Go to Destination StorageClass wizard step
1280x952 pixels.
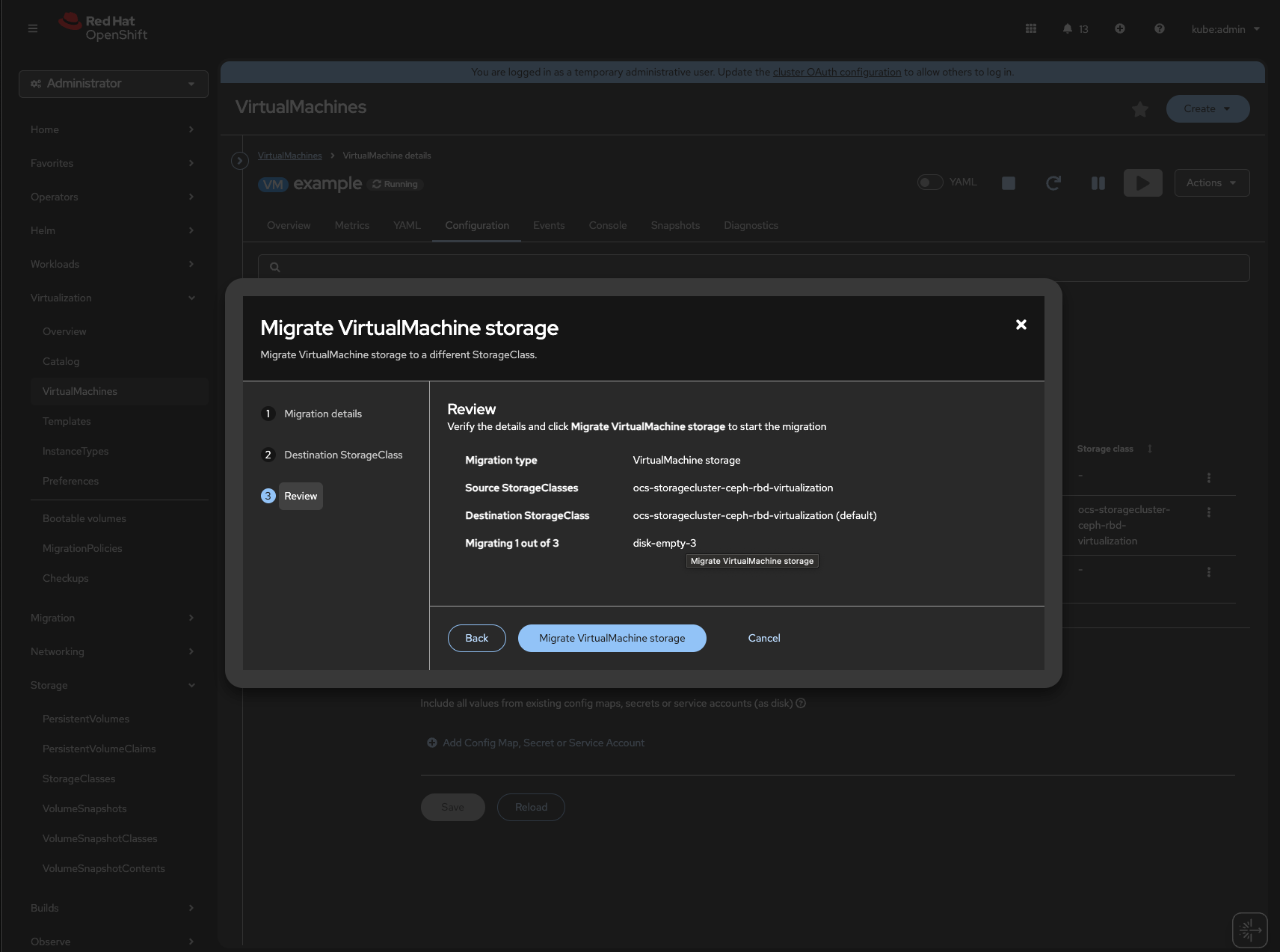(x=342, y=455)
